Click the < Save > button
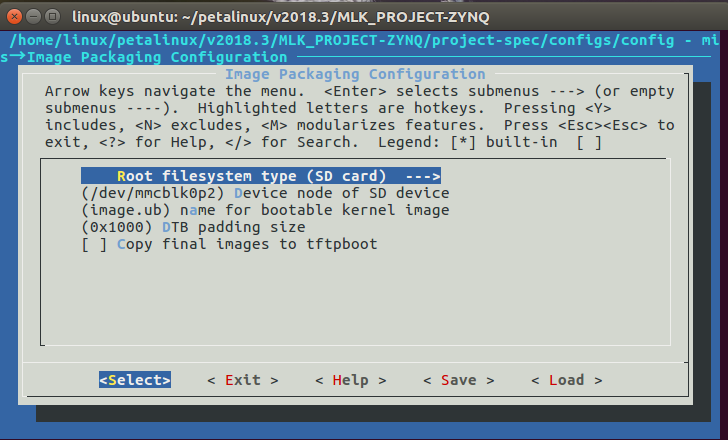 459,380
